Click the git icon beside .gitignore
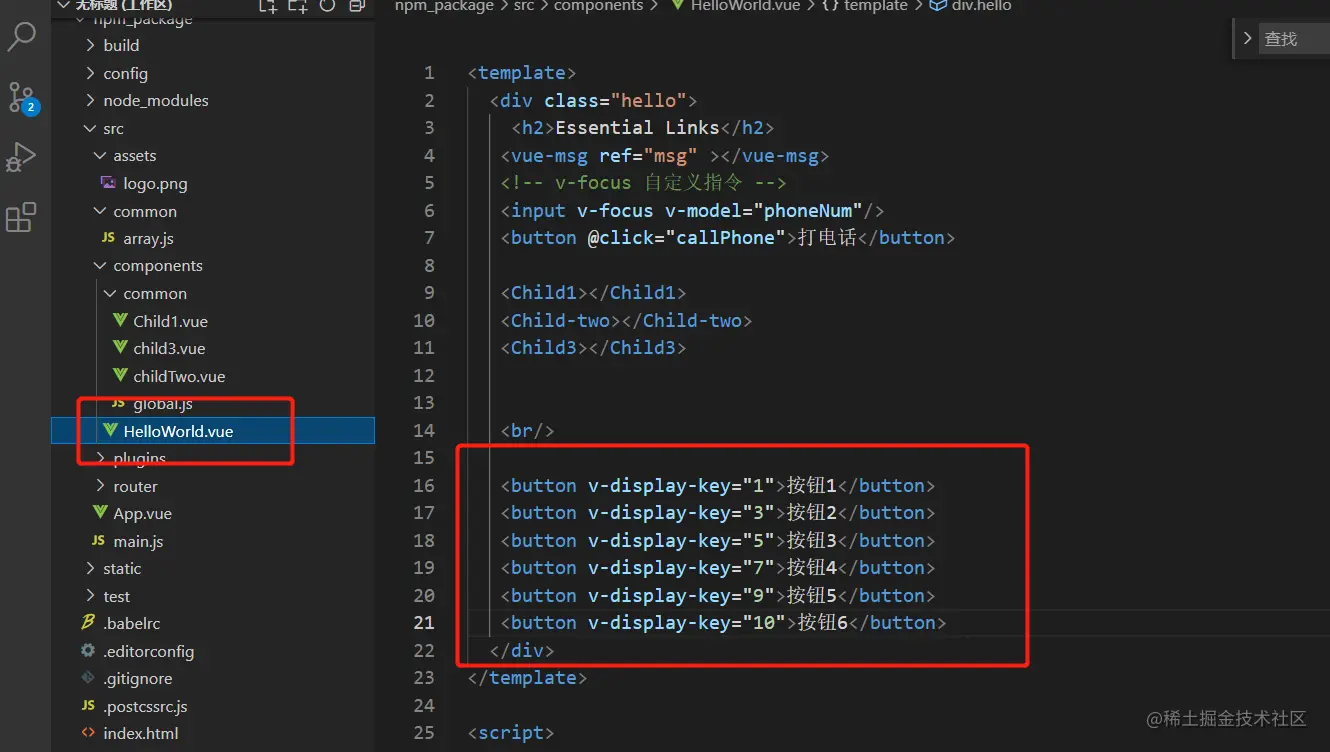This screenshot has width=1330, height=752. click(88, 678)
